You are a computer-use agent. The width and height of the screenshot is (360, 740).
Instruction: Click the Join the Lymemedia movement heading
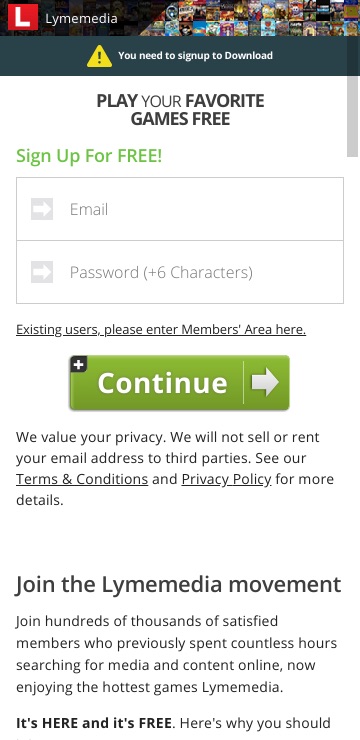click(178, 584)
